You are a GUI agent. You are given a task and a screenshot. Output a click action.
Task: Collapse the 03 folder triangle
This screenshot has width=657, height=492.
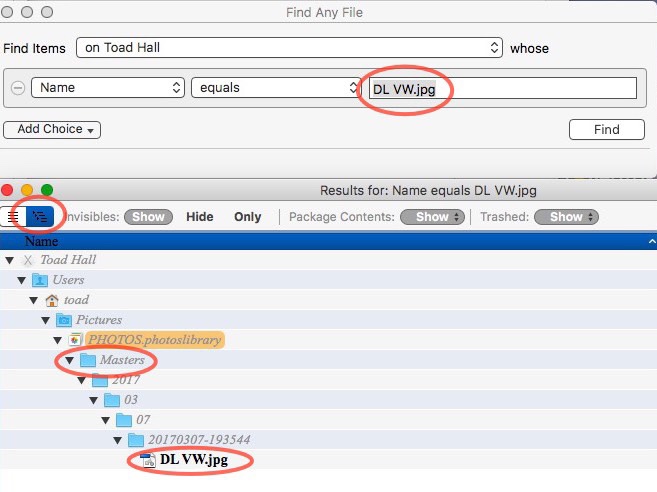point(94,400)
